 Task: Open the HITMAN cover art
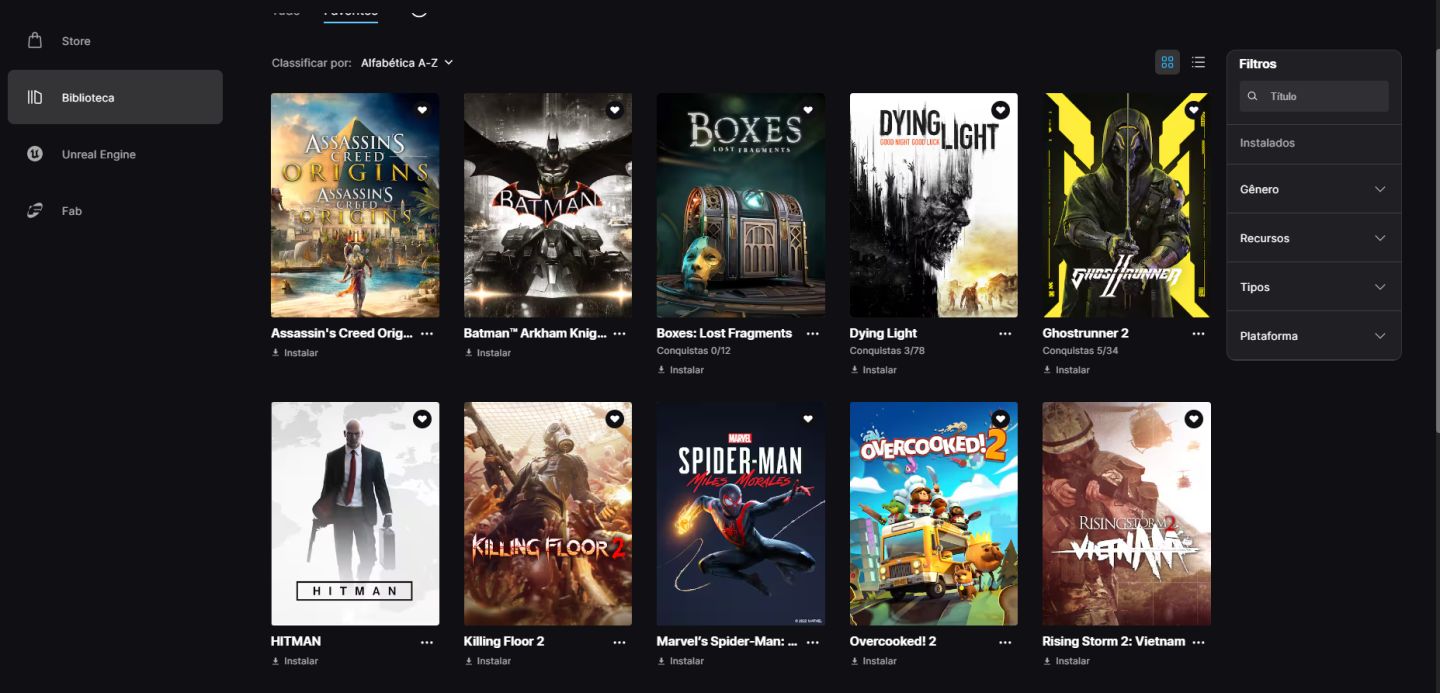[x=355, y=514]
